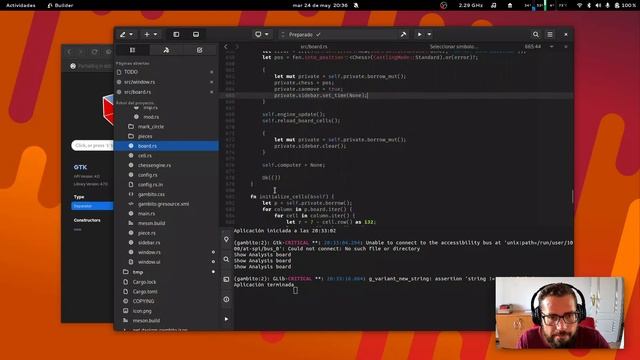Open the search magnifier in header bar
Image resolution: width=640 pixels, height=360 pixels.
(536, 35)
